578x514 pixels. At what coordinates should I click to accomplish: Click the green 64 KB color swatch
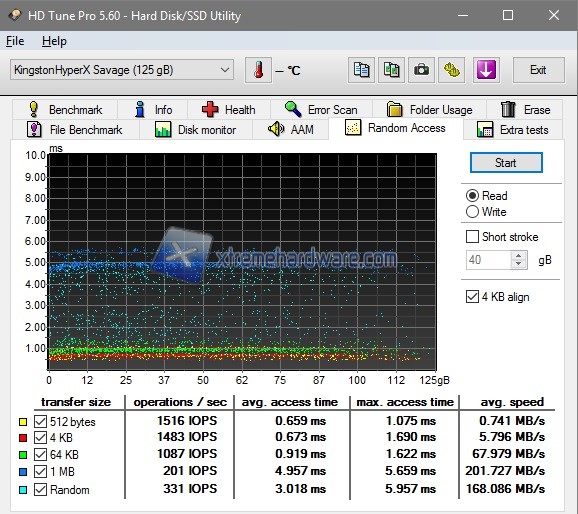[22, 455]
